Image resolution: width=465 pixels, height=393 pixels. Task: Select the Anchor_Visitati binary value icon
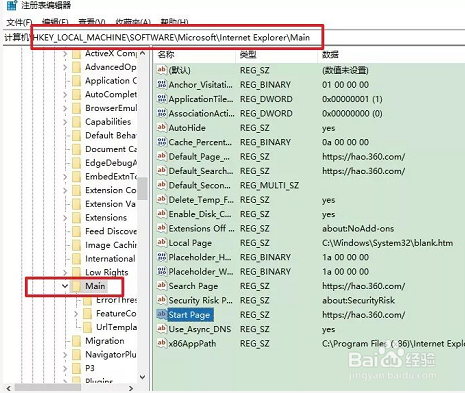[162, 84]
